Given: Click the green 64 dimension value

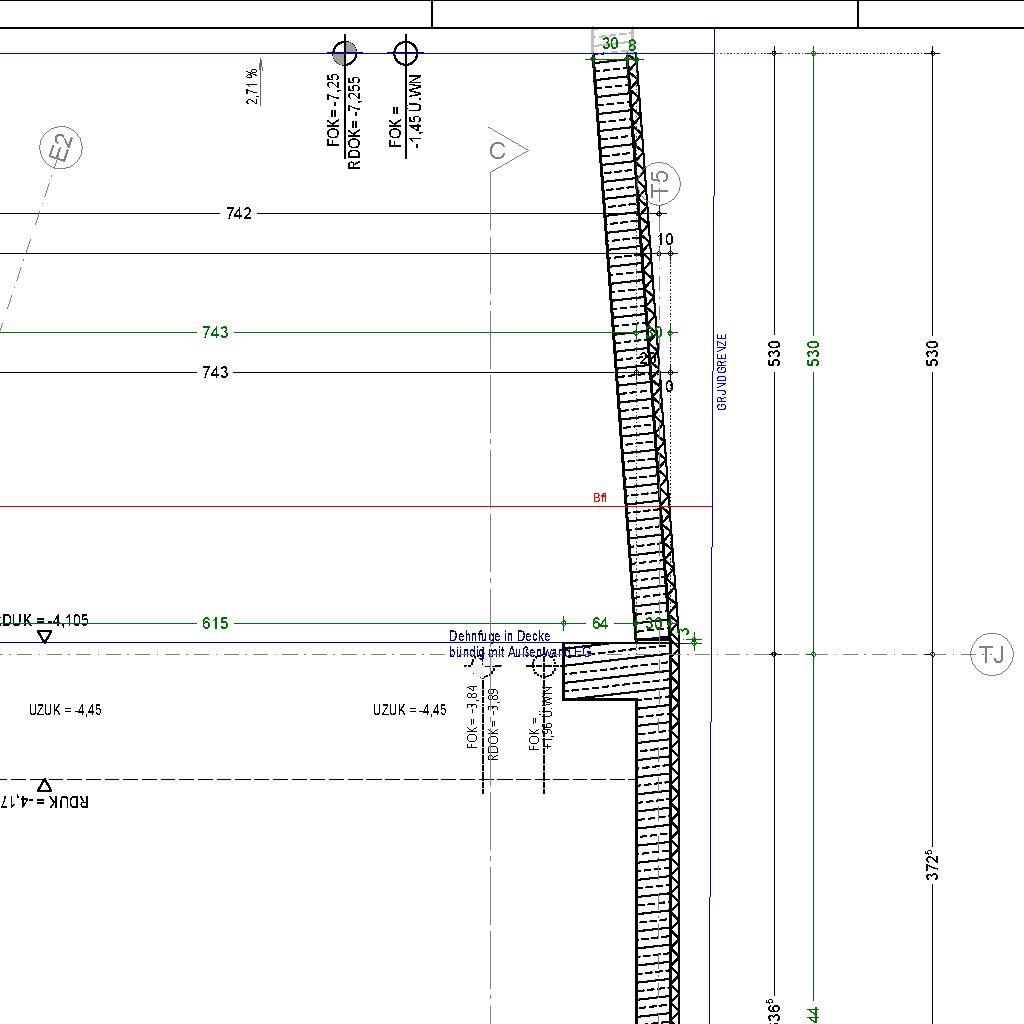Looking at the screenshot, I should tap(599, 623).
